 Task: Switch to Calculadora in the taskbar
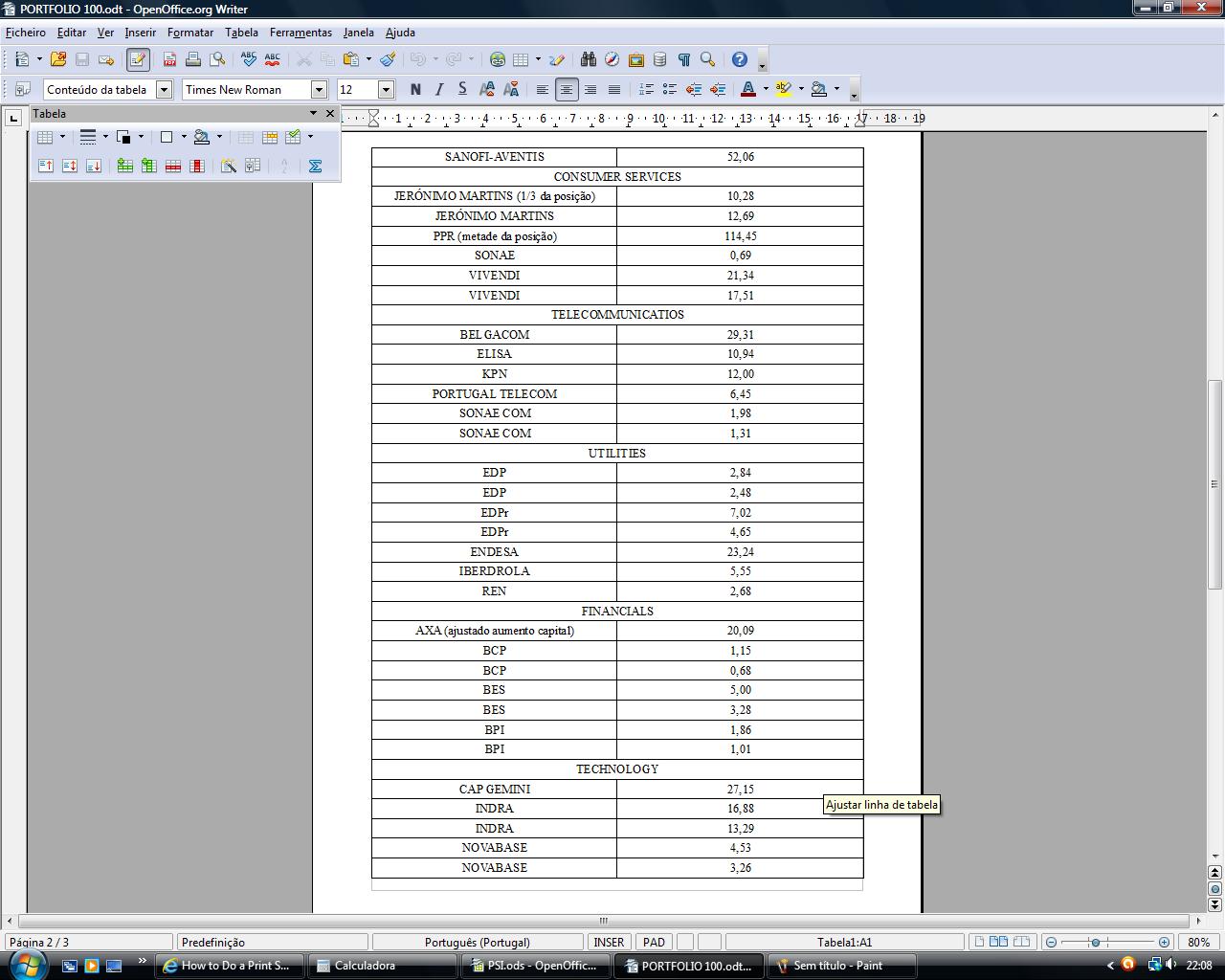tap(384, 966)
